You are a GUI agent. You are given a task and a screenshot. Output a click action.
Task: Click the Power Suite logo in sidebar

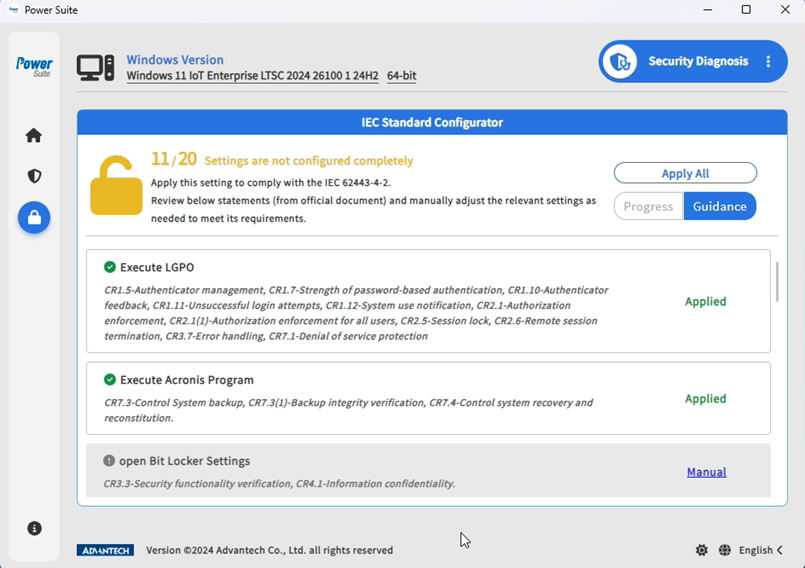(x=34, y=66)
